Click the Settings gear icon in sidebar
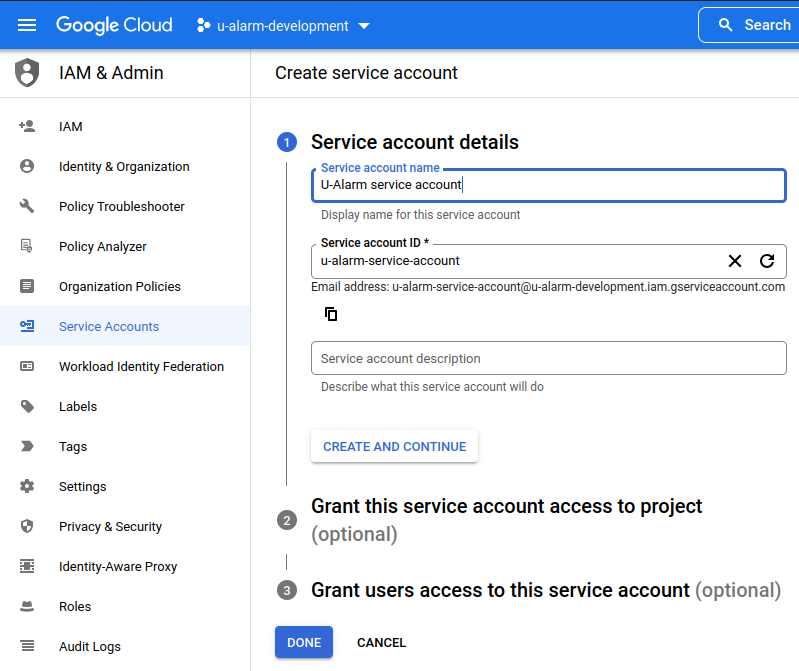The width and height of the screenshot is (799, 671). [x=27, y=486]
